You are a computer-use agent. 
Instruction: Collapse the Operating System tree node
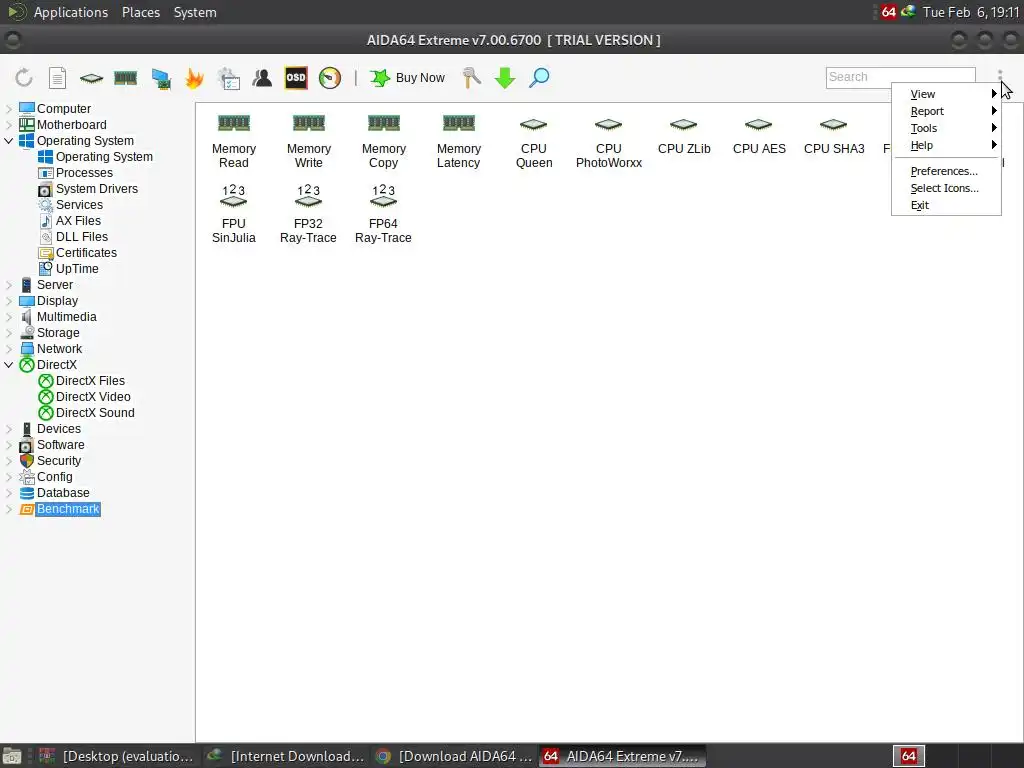pyautogui.click(x=9, y=140)
